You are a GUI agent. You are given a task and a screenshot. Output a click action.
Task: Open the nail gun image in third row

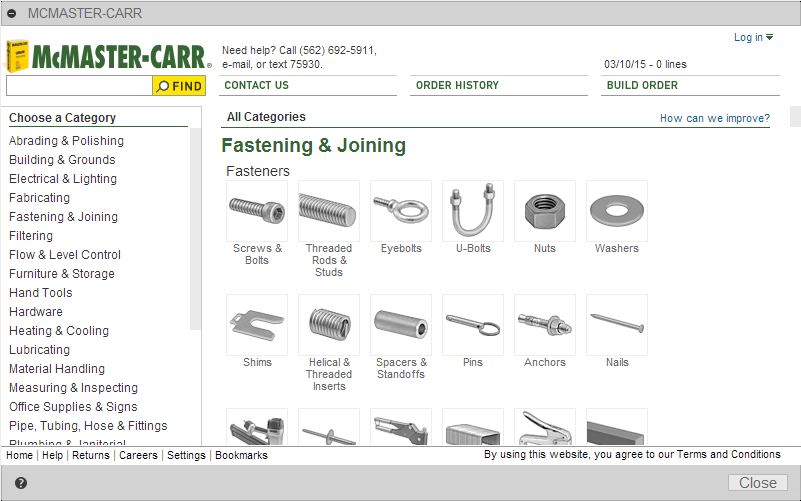pos(257,426)
